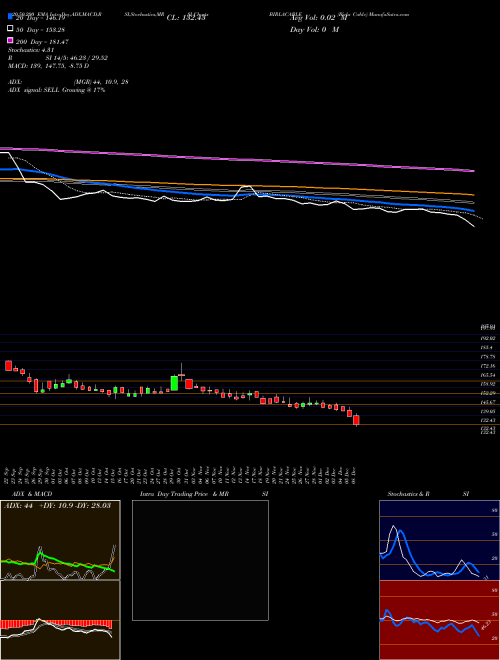Click the empty Intra Day Trading Price chart box

click(200, 560)
